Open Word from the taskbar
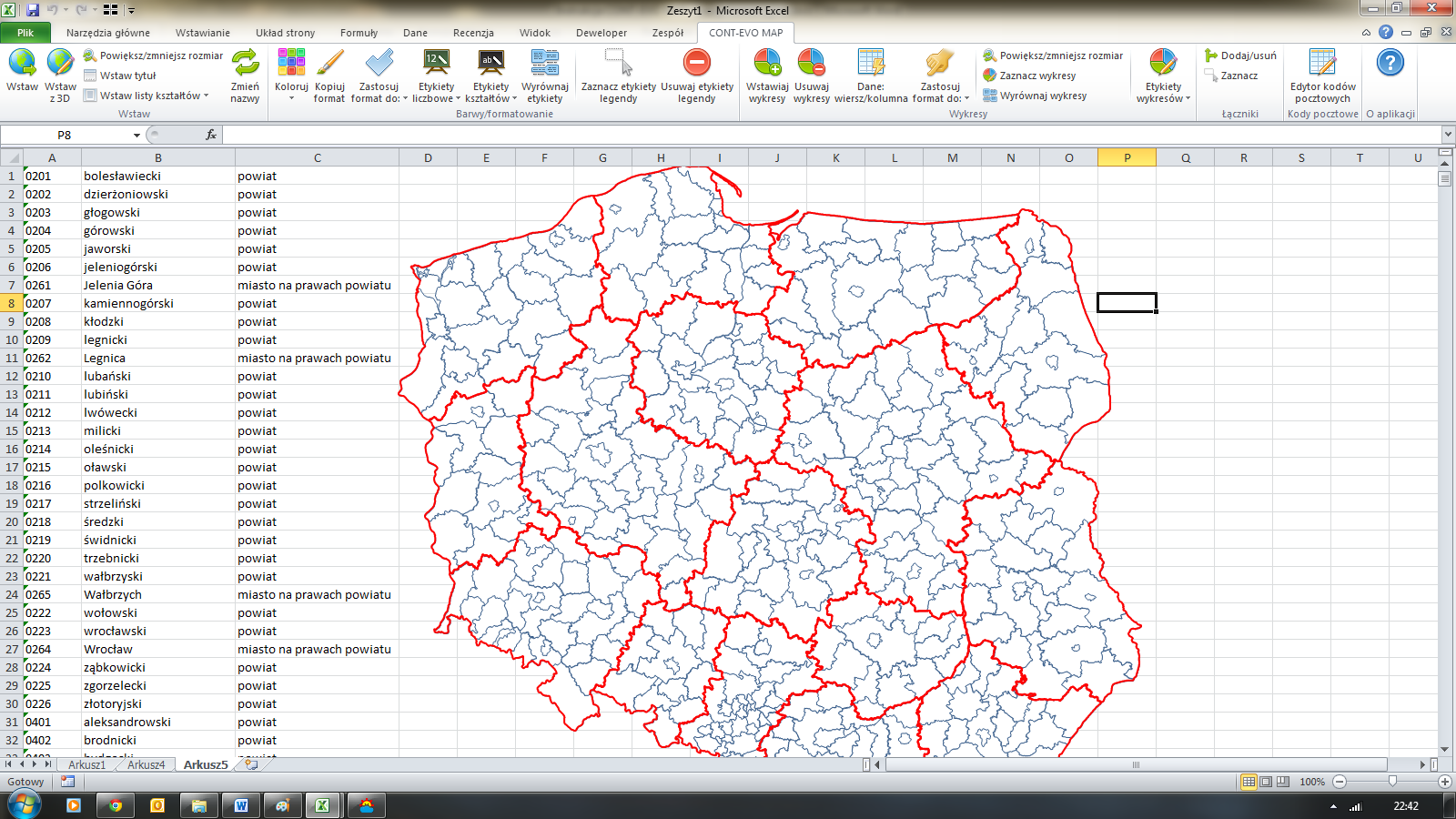Viewport: 1456px width, 819px height. [241, 805]
